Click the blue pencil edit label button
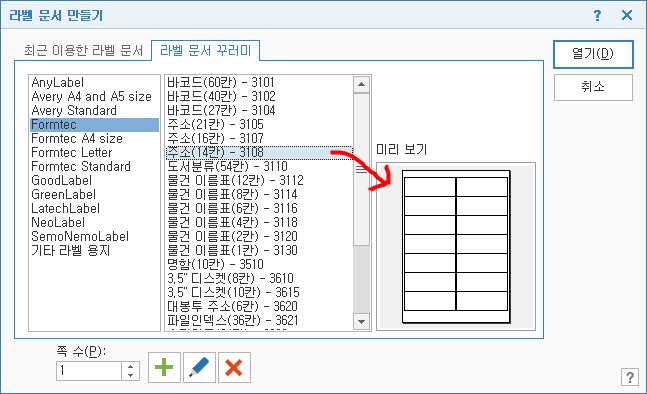647x394 pixels. pyautogui.click(x=199, y=367)
